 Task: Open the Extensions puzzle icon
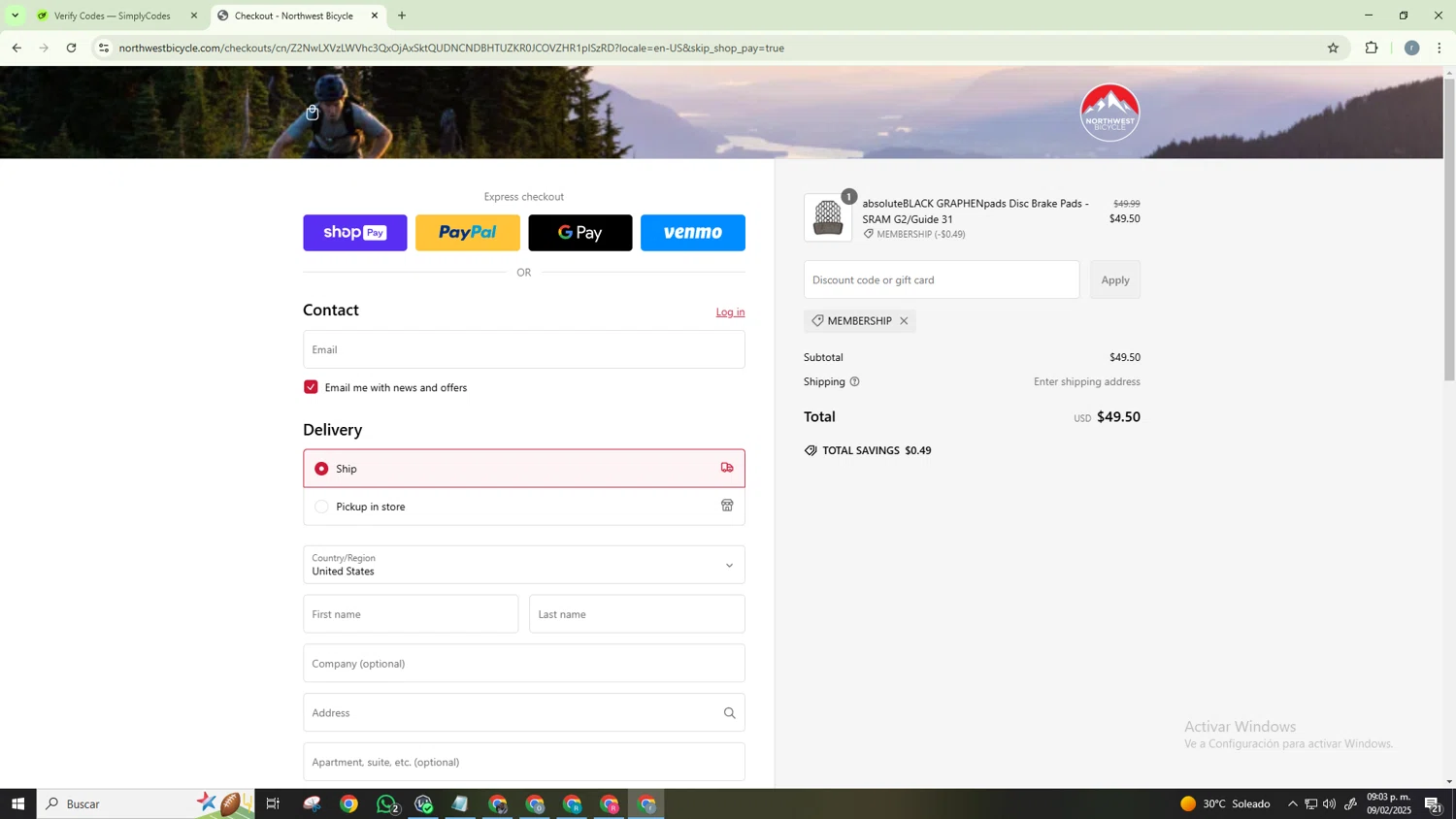click(1372, 48)
